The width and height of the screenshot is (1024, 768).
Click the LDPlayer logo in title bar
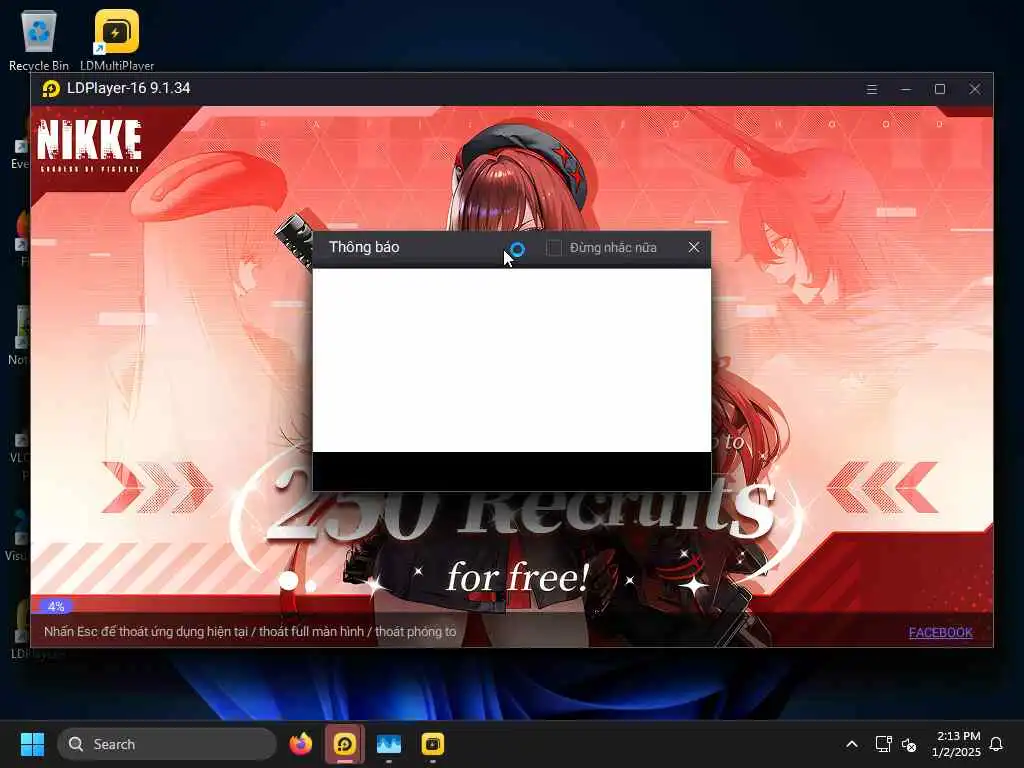(x=51, y=89)
